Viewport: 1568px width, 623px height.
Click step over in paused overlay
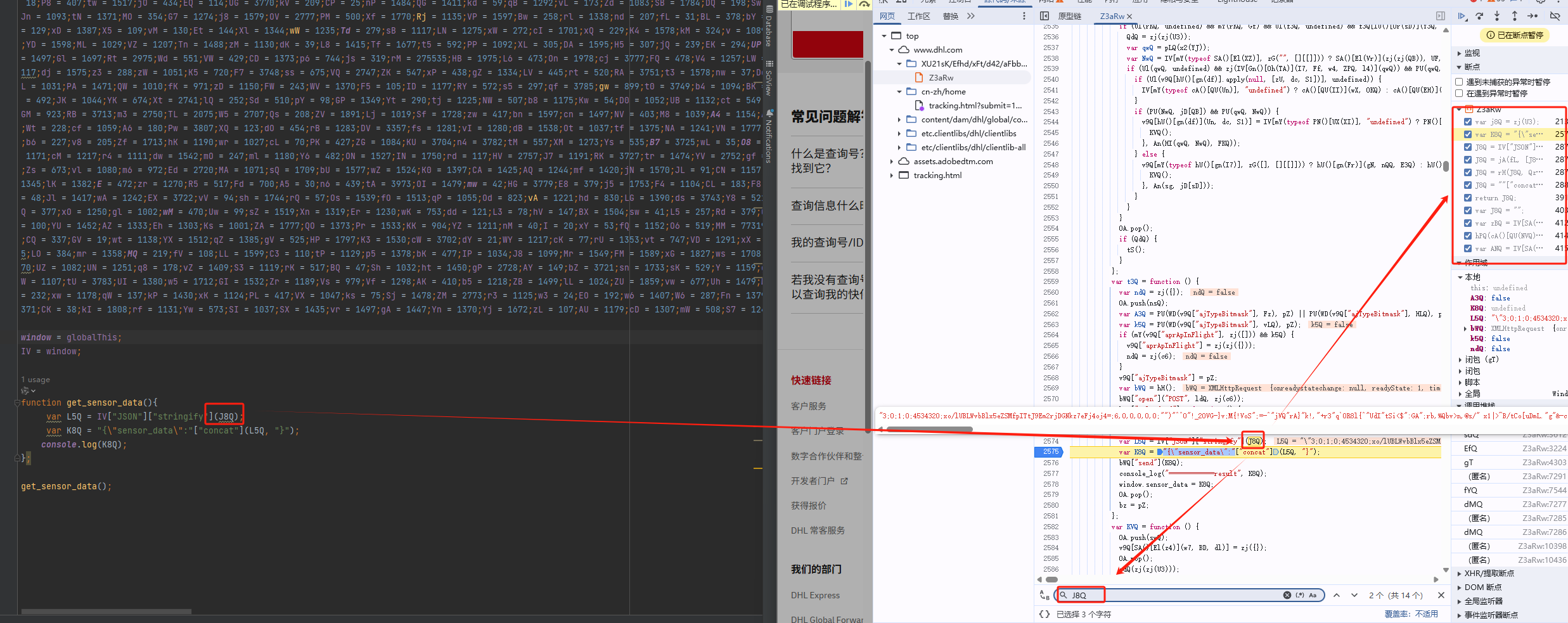click(864, 4)
